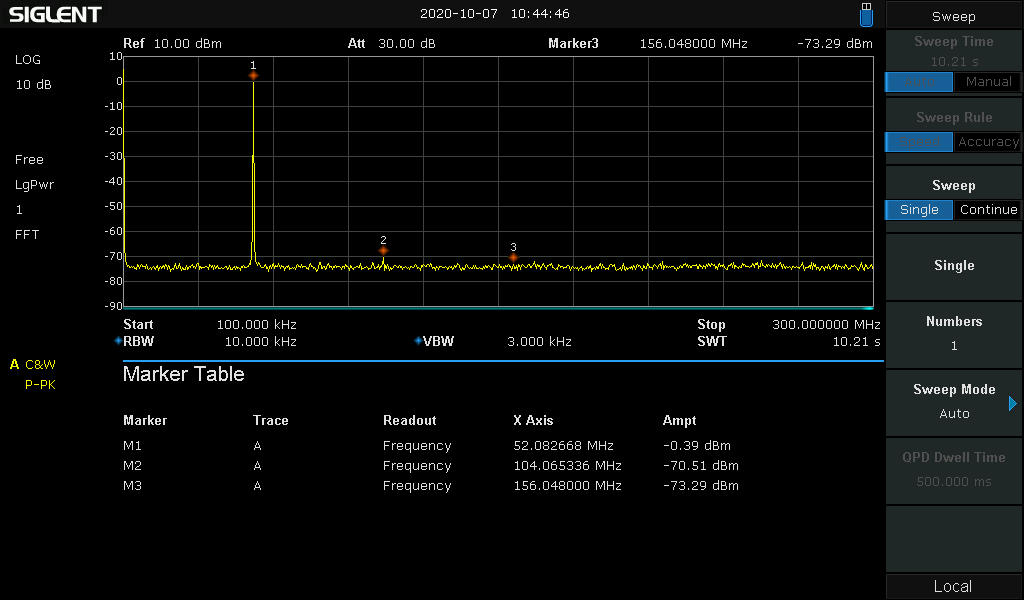Viewport: 1024px width, 600px height.
Task: Click the yellow trace A indicator
Action: [x=15, y=364]
